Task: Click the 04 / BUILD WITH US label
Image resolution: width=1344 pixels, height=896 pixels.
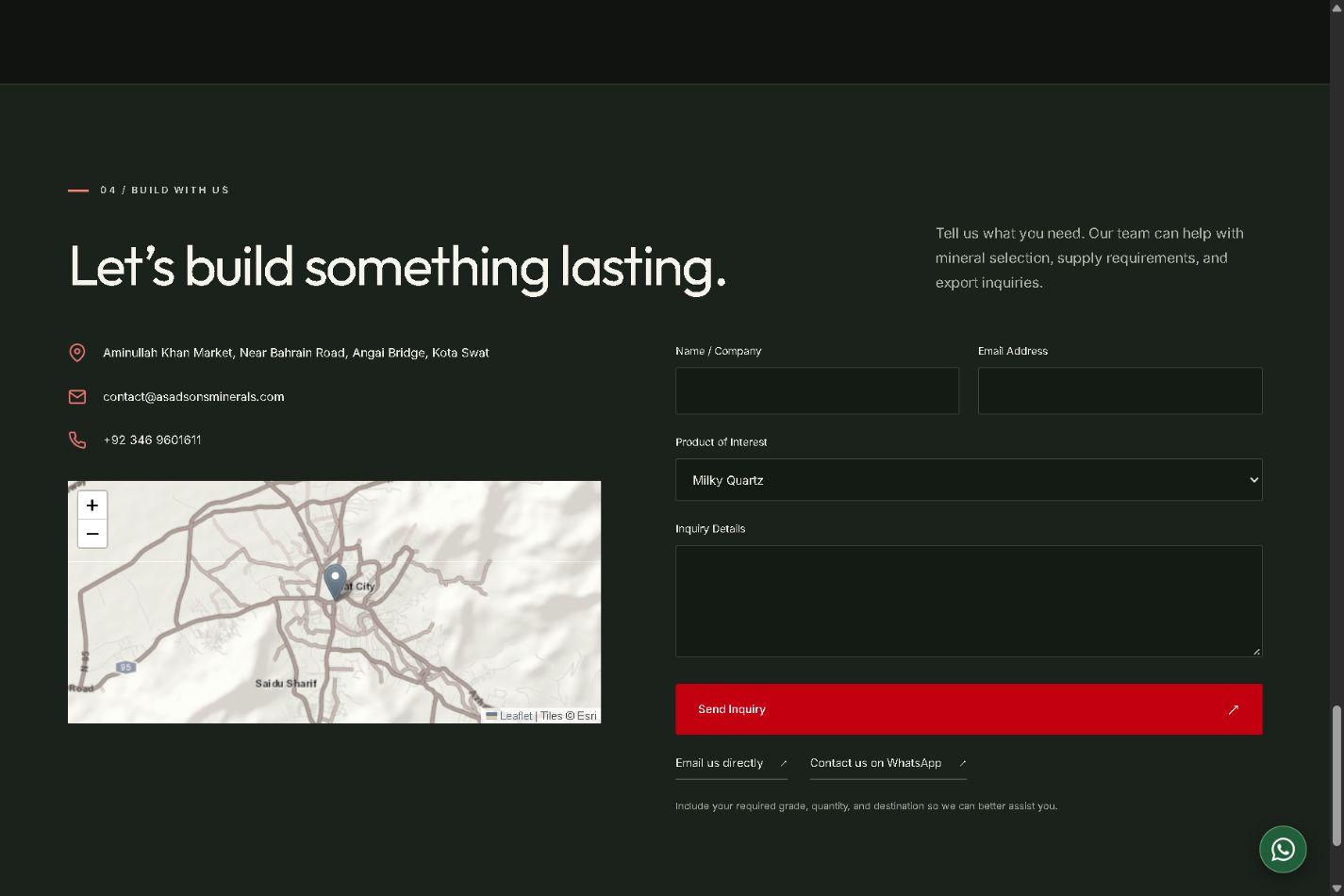Action: pyautogui.click(x=165, y=191)
